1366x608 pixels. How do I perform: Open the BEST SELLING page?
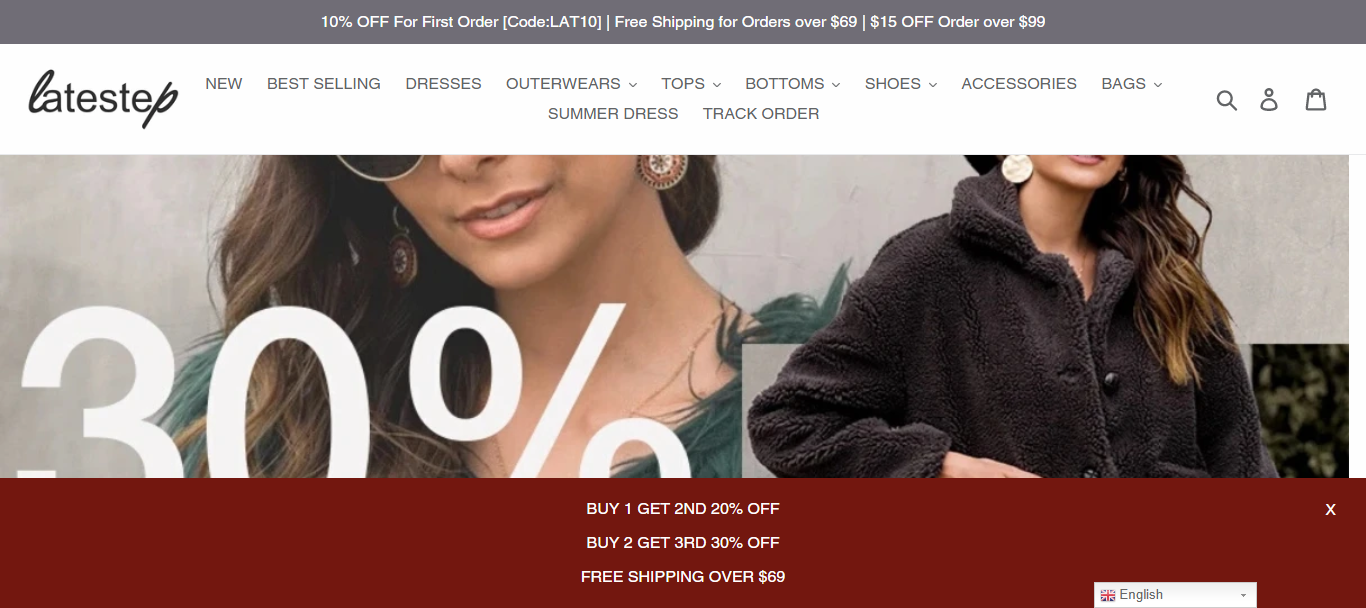pyautogui.click(x=324, y=84)
